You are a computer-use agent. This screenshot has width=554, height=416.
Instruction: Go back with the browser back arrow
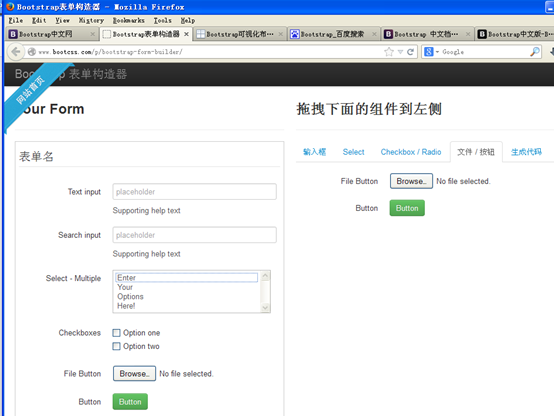pos(16,52)
